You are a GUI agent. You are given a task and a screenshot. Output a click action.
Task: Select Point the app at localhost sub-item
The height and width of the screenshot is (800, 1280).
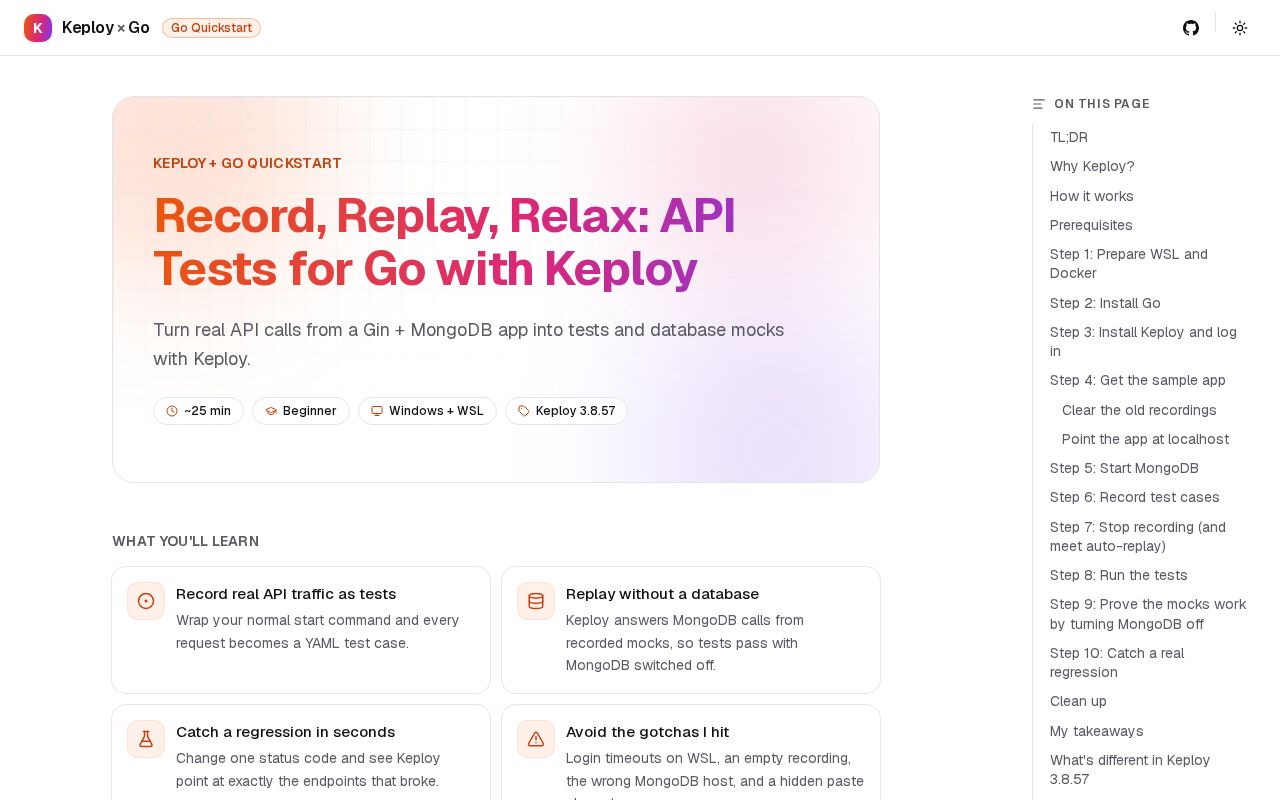click(x=1145, y=439)
